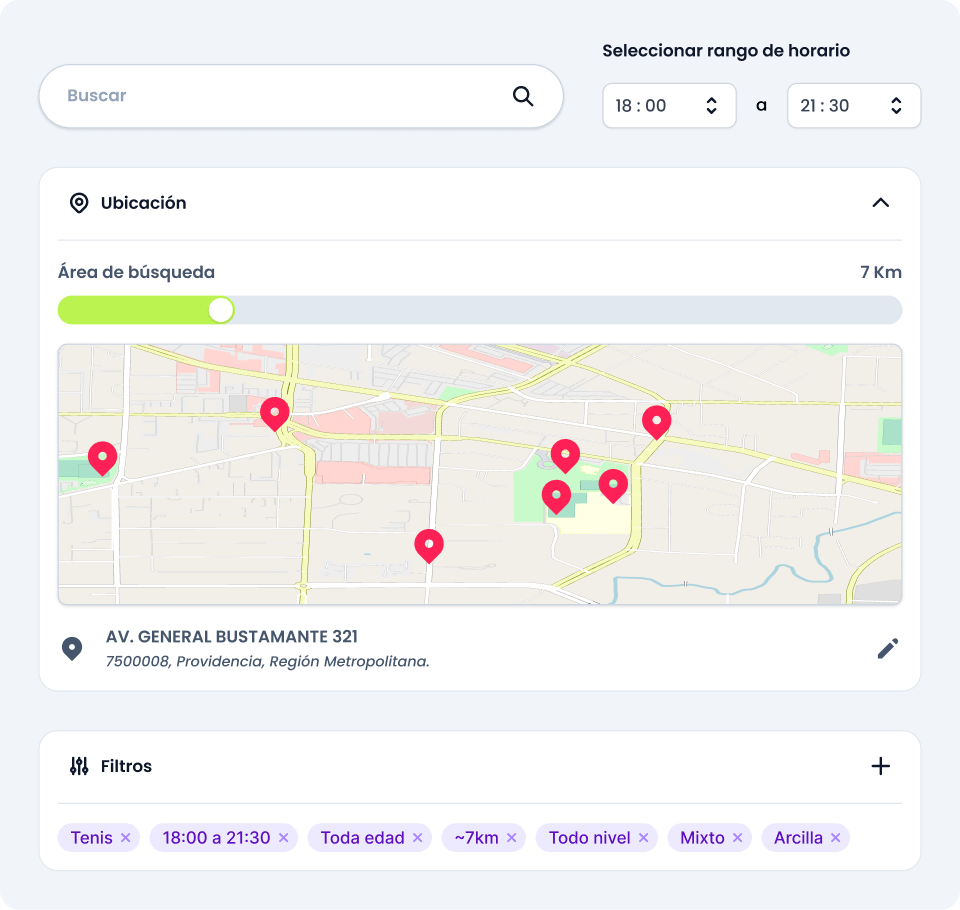
Task: Open the 18:00 start time selector
Action: click(x=668, y=106)
